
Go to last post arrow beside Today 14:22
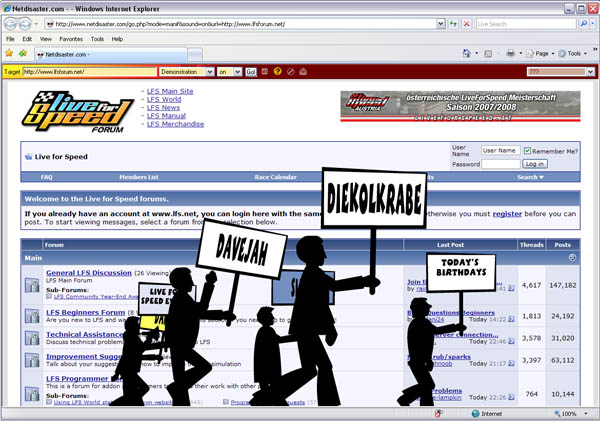[x=511, y=319]
